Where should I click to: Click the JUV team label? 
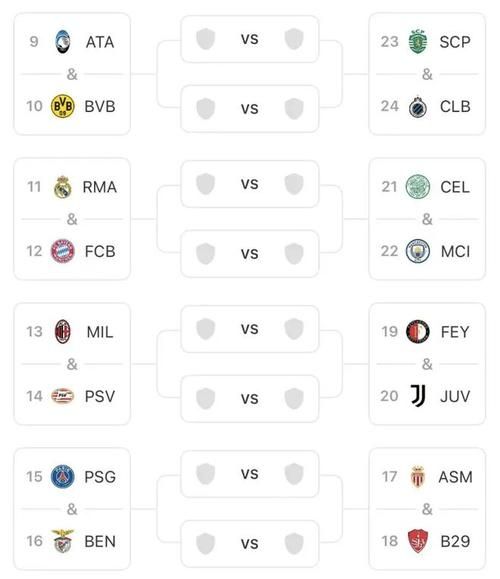point(455,396)
